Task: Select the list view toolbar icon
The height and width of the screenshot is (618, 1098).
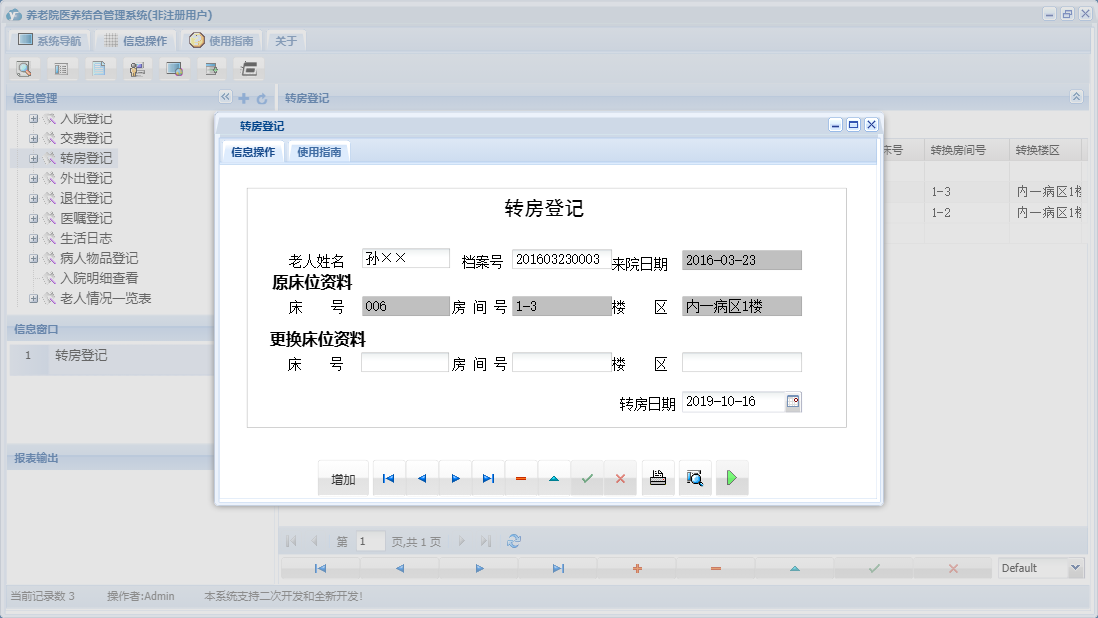Action: click(62, 68)
